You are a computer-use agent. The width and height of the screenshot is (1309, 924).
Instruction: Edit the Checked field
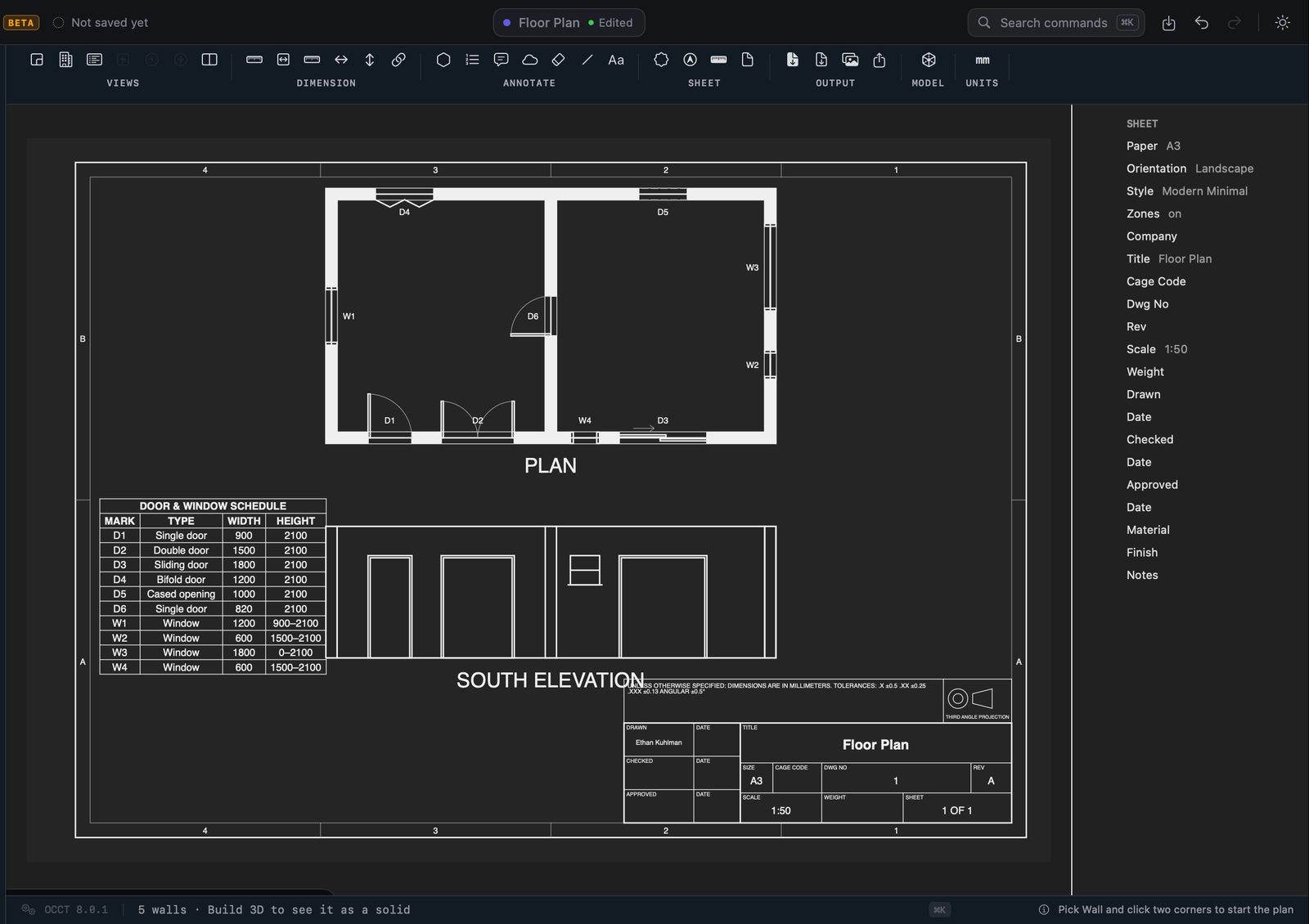1149,439
